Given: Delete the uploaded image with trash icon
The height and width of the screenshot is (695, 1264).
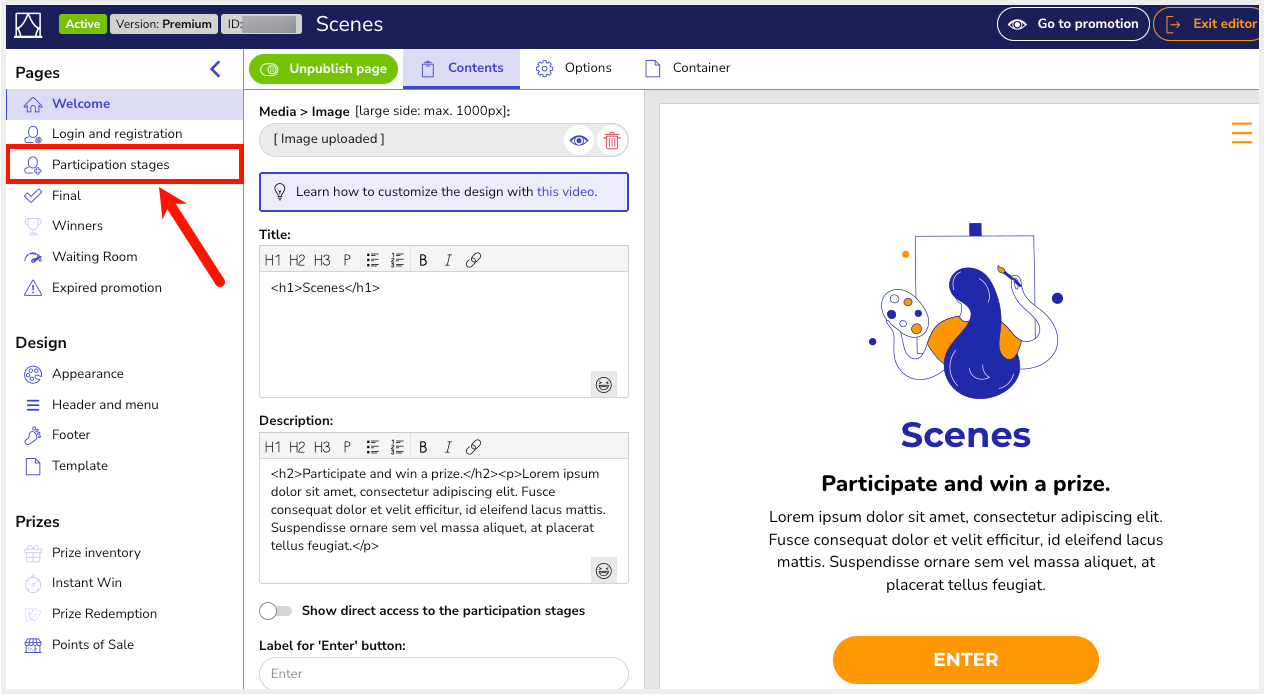Looking at the screenshot, I should [x=612, y=141].
